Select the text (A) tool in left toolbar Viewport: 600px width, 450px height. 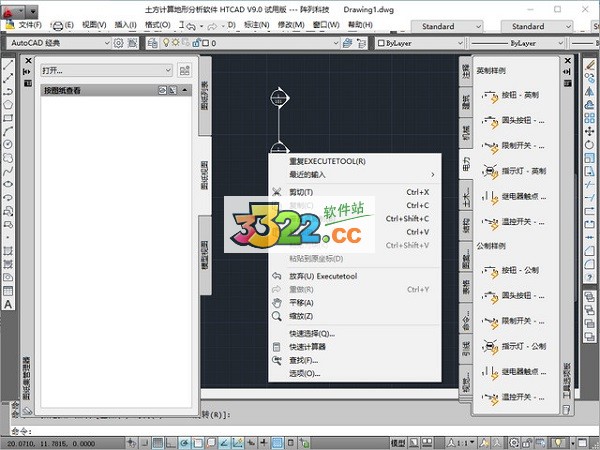click(x=8, y=304)
